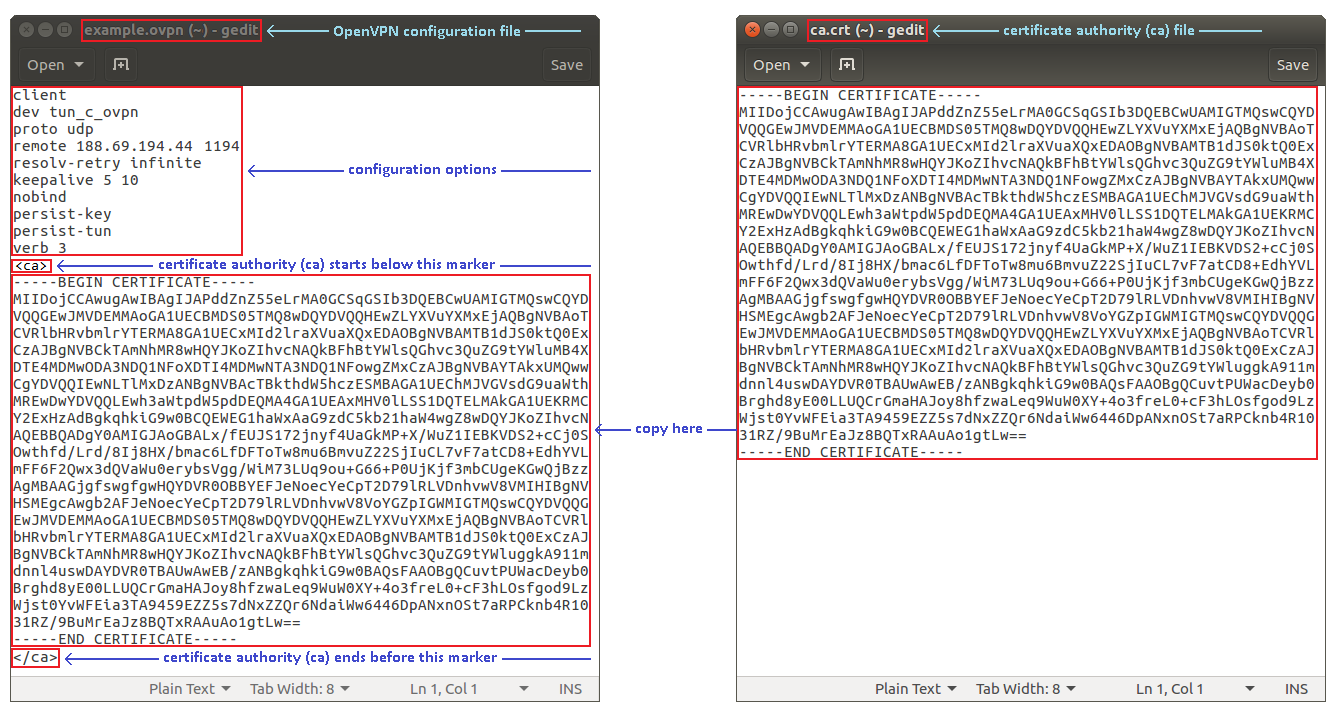Image resolution: width=1341 pixels, height=717 pixels.
Task: Close the example.ovpn gedit window
Action: coord(27,31)
